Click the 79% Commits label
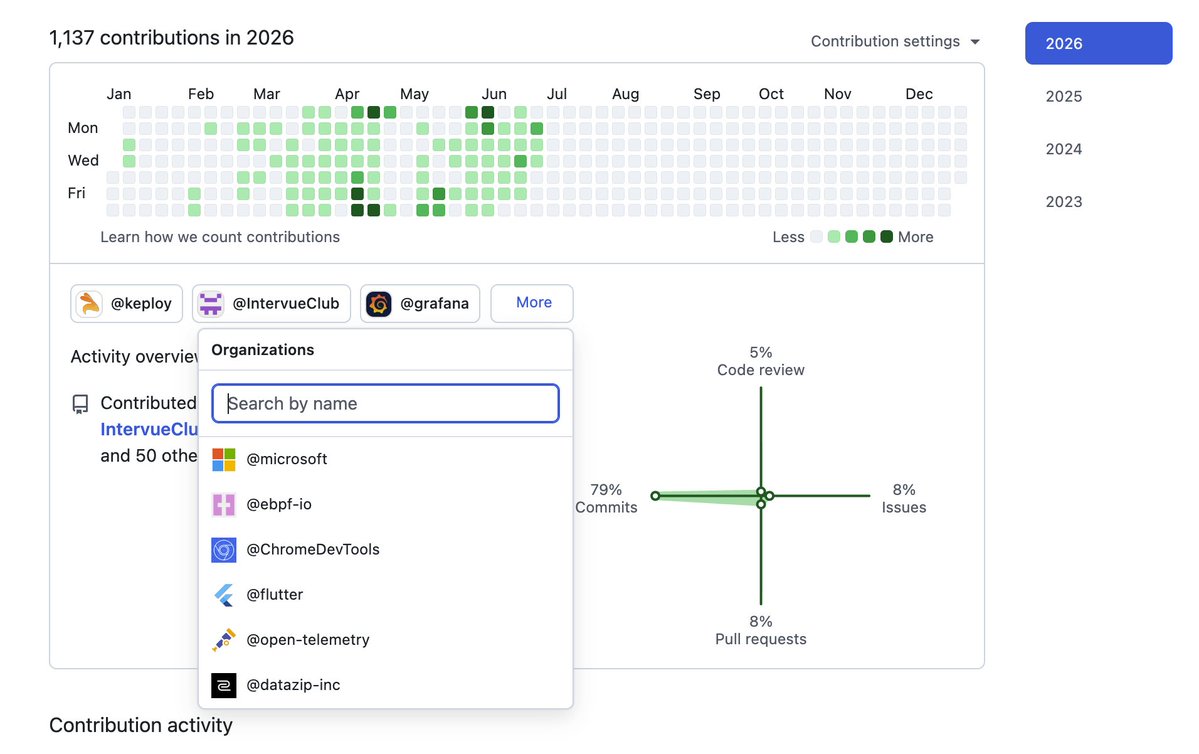Viewport: 1199px width, 754px height. coord(606,499)
